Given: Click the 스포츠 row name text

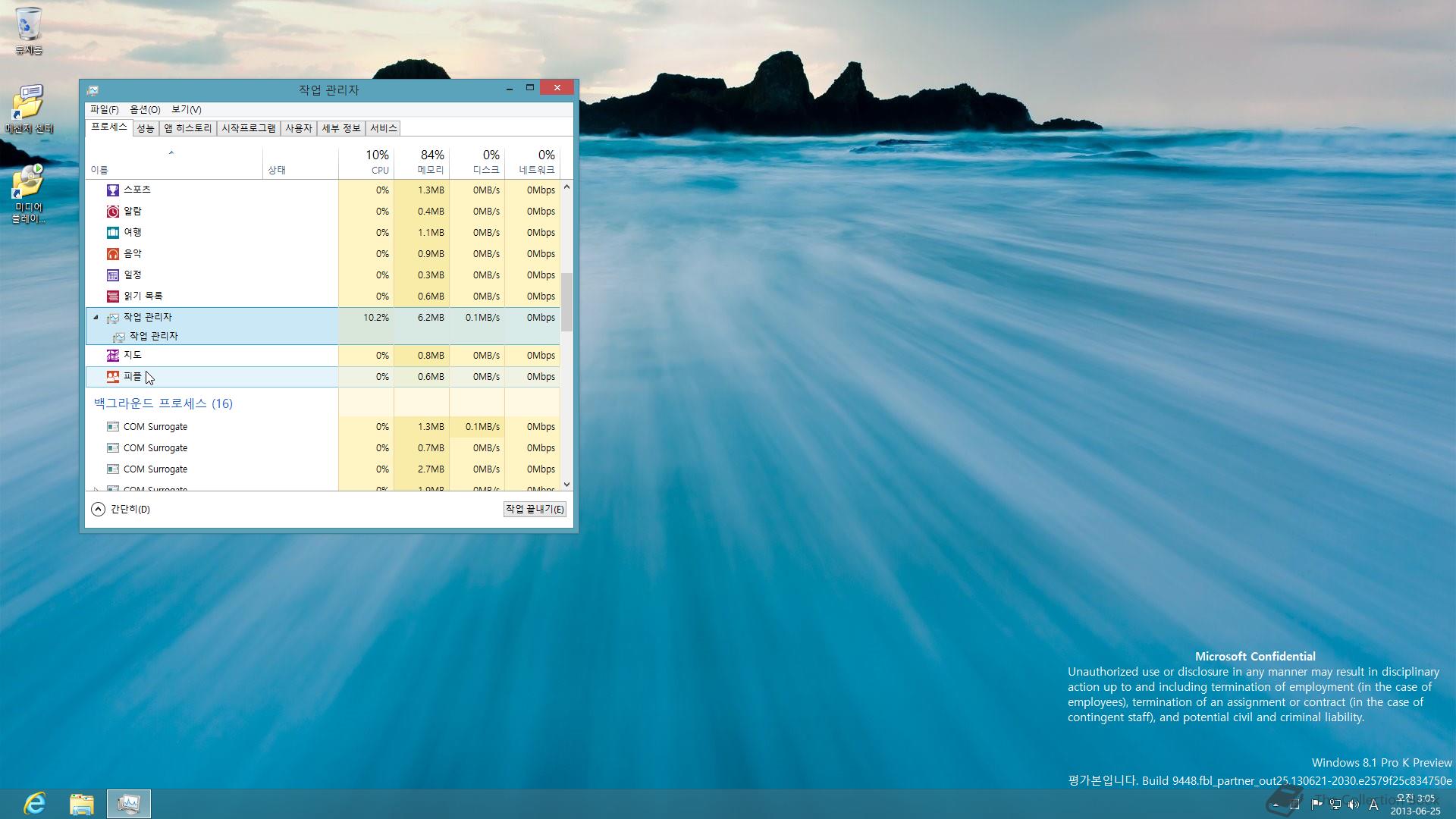Looking at the screenshot, I should click(137, 190).
